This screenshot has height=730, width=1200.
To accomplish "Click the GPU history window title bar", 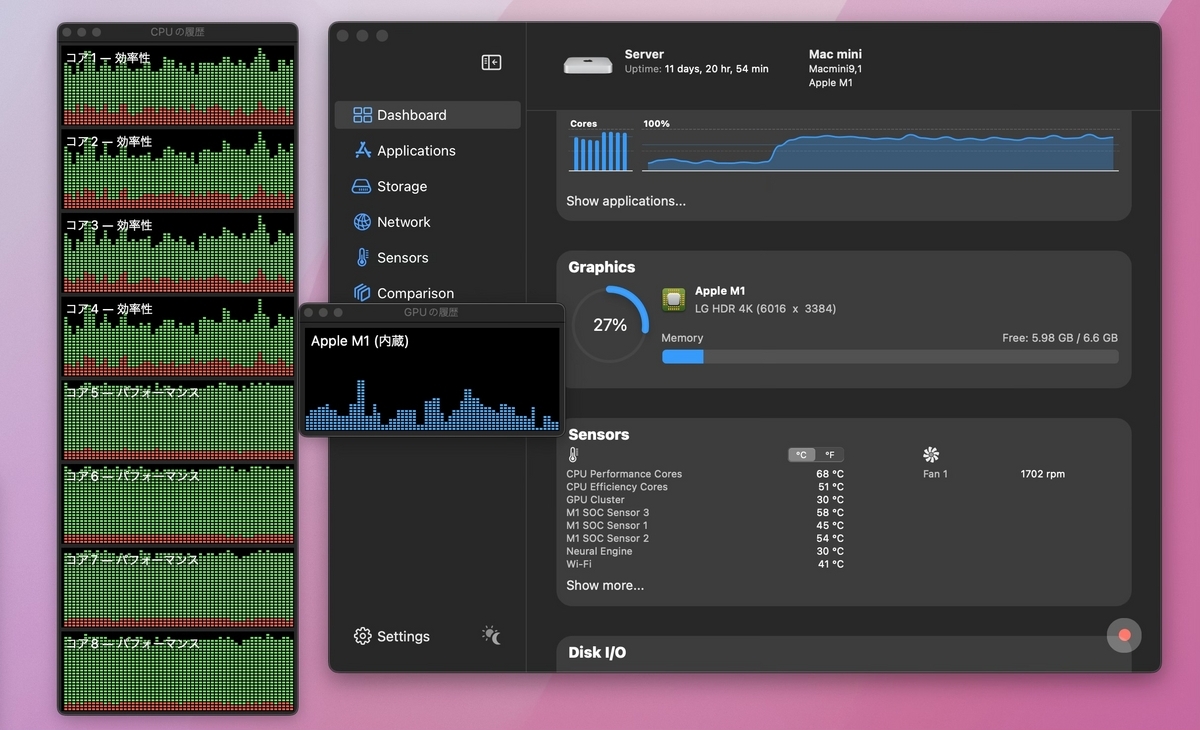I will (432, 312).
